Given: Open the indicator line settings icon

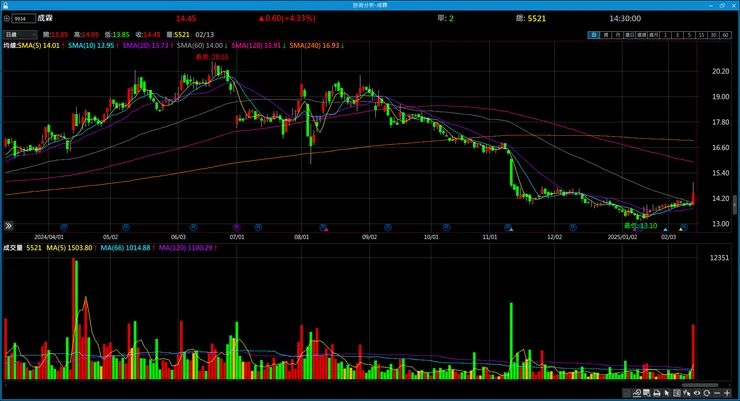Looking at the screenshot, I should 637,393.
